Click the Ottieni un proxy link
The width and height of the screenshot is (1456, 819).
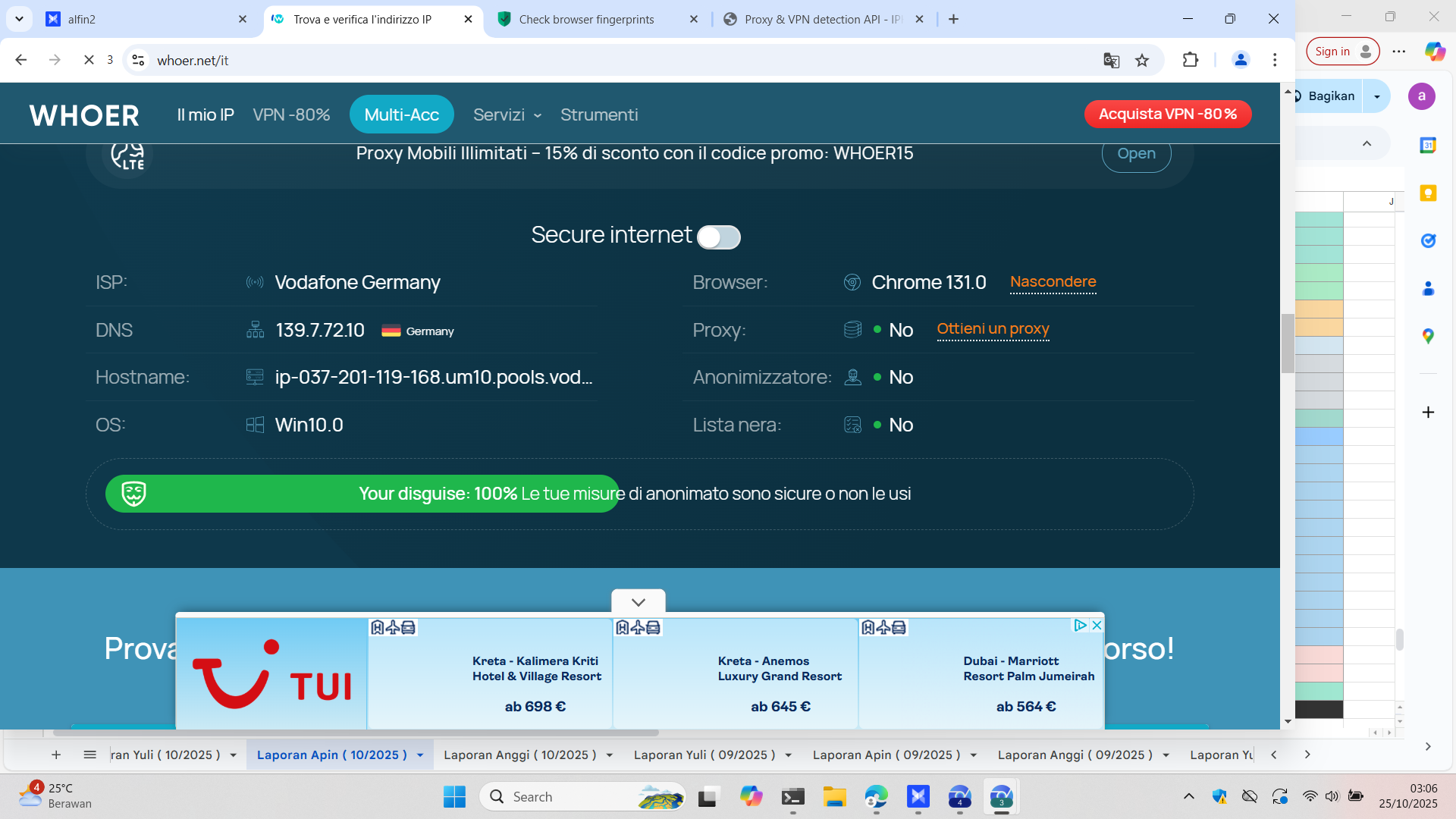[x=993, y=329]
